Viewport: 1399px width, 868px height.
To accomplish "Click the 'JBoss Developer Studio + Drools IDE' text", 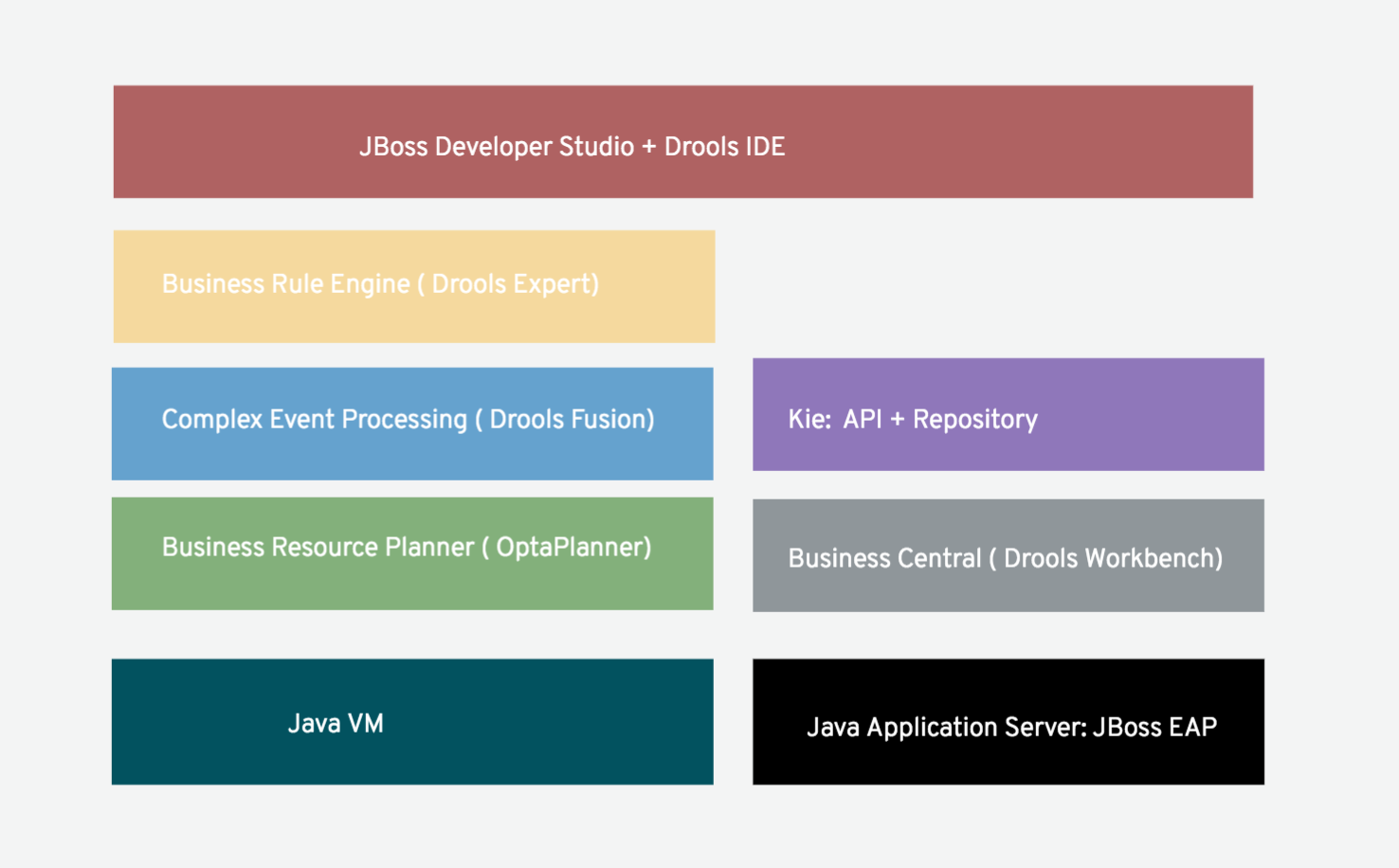I will click(572, 147).
